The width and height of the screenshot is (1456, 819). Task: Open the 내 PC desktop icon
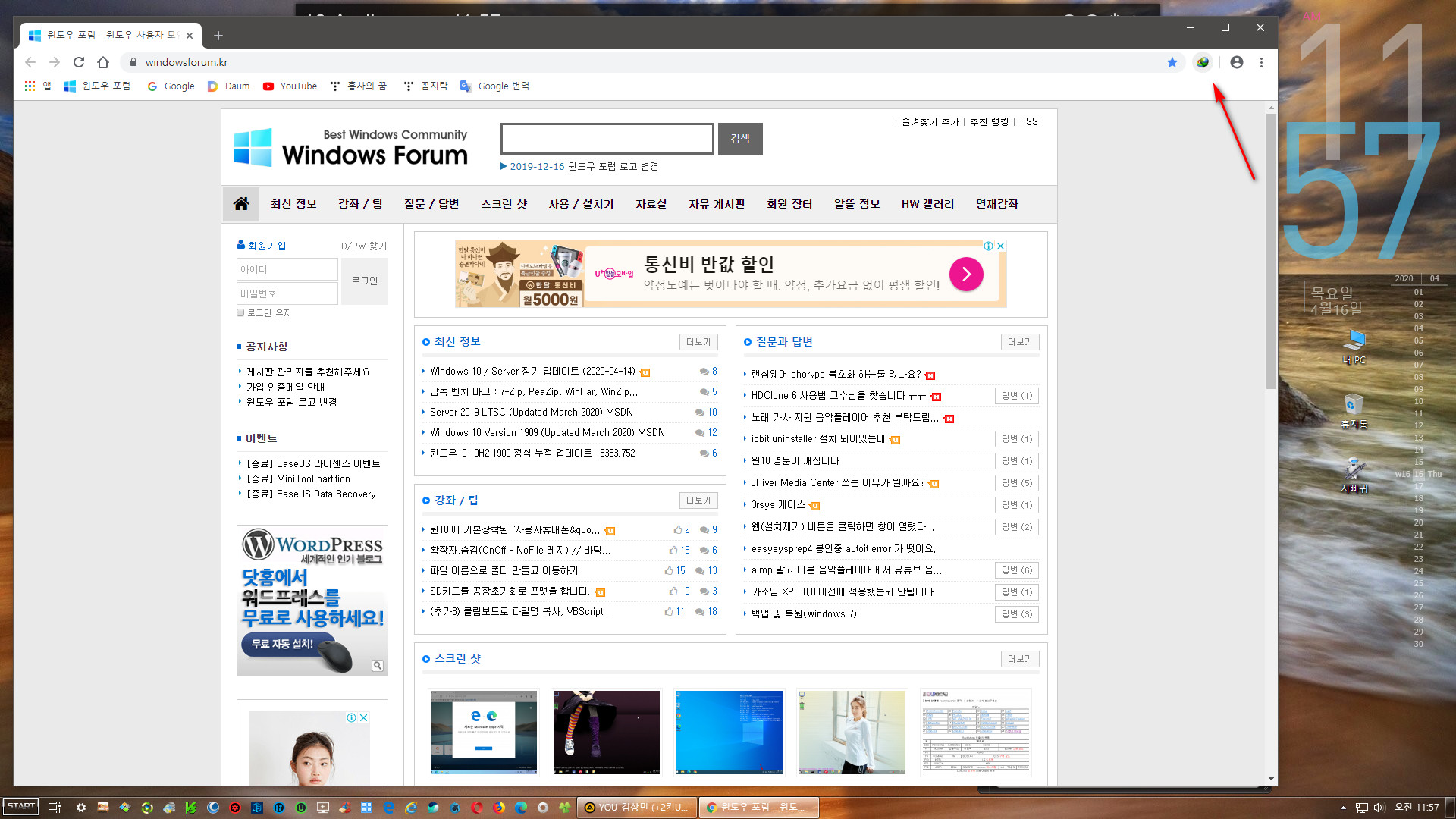(1354, 347)
